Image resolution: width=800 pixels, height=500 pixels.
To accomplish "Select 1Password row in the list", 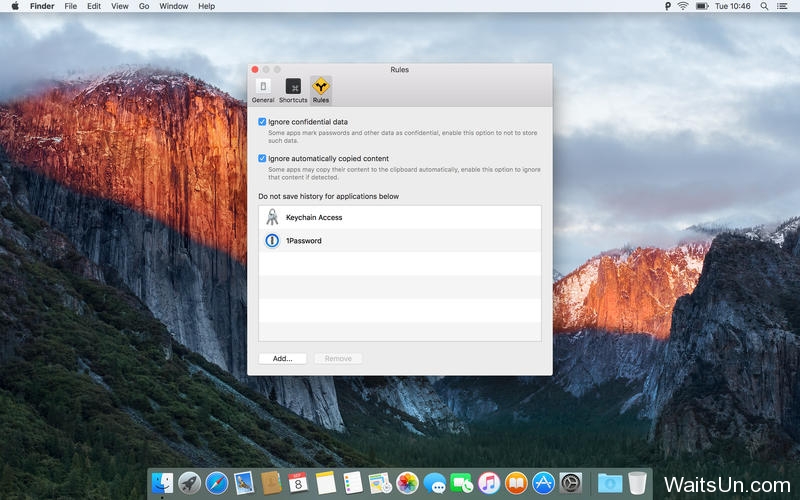I will tap(399, 241).
